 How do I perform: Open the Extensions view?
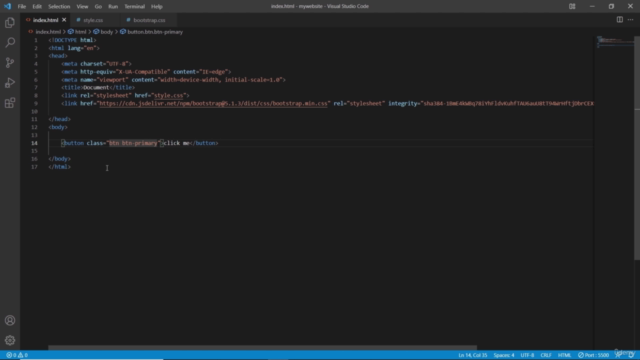point(10,102)
